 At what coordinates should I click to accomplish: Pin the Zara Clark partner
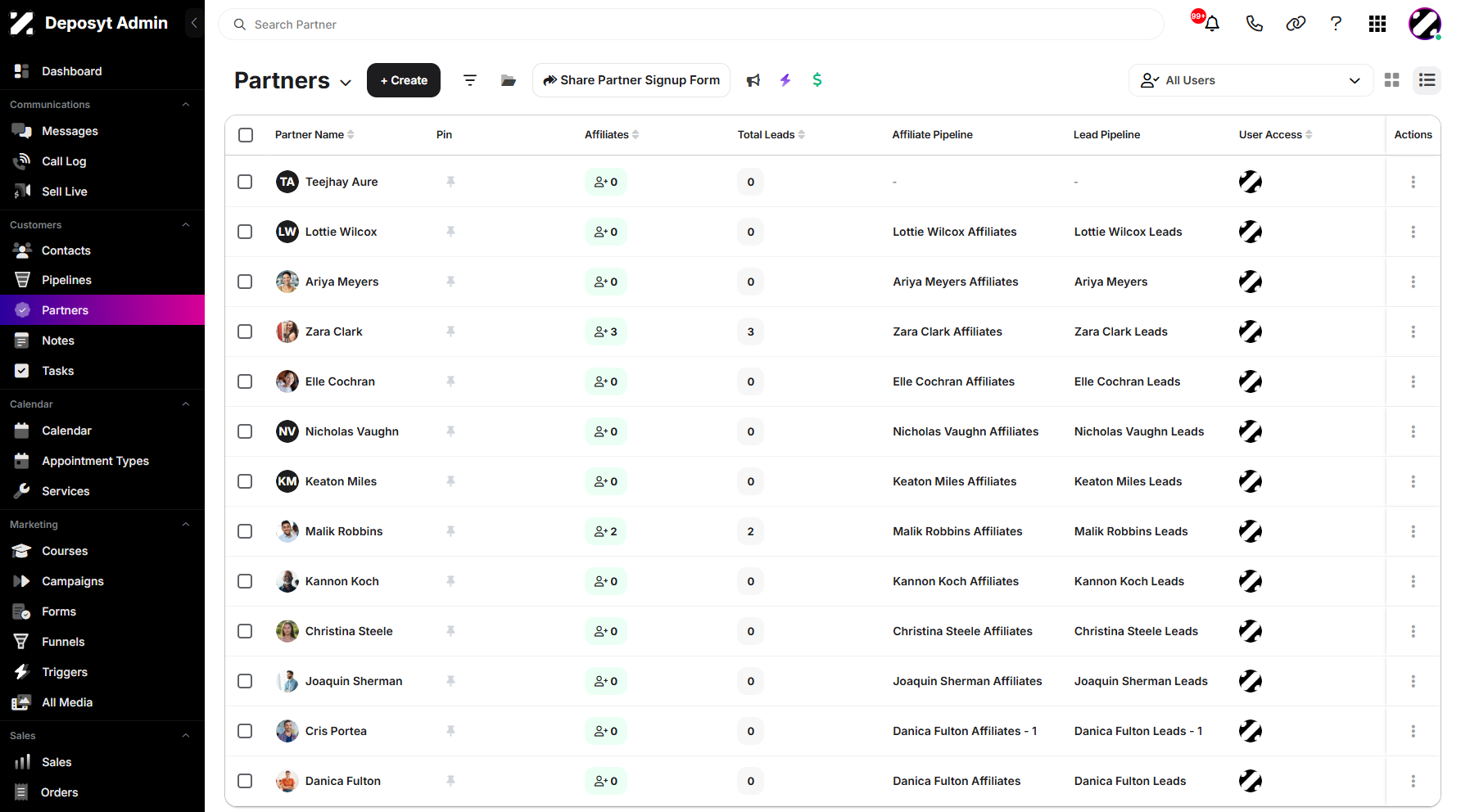click(450, 332)
